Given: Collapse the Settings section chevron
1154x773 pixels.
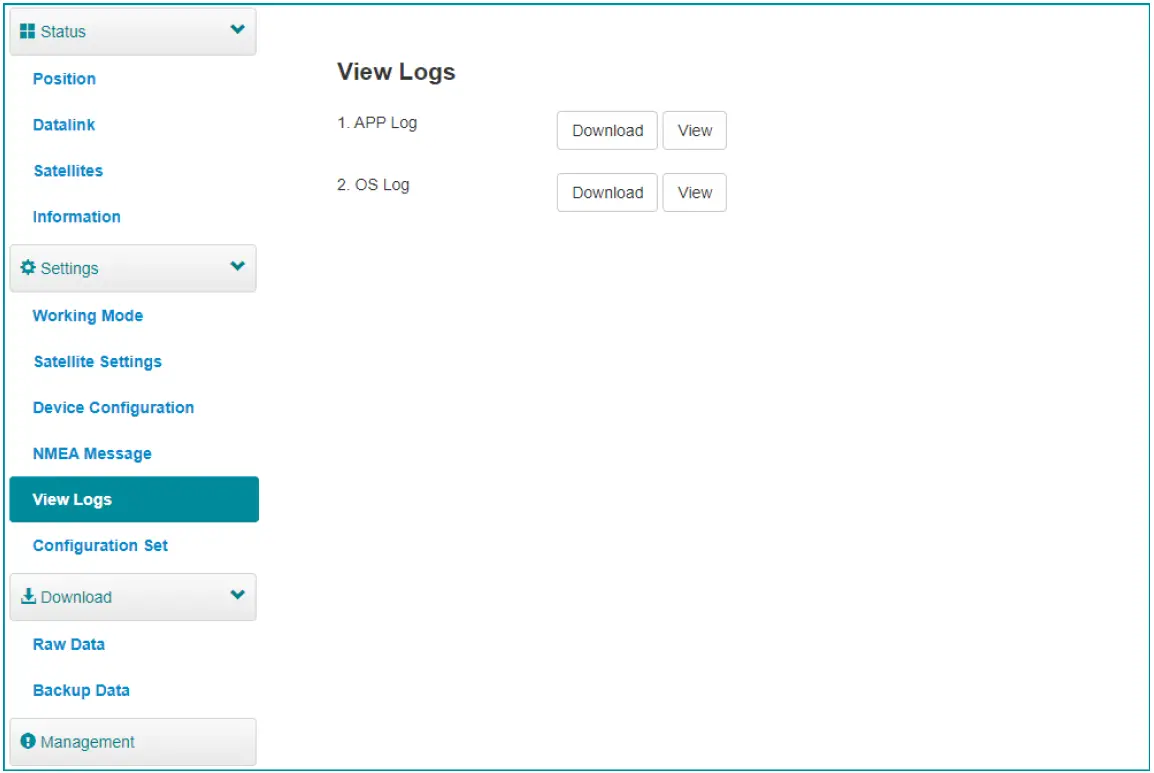Looking at the screenshot, I should pos(237,266).
